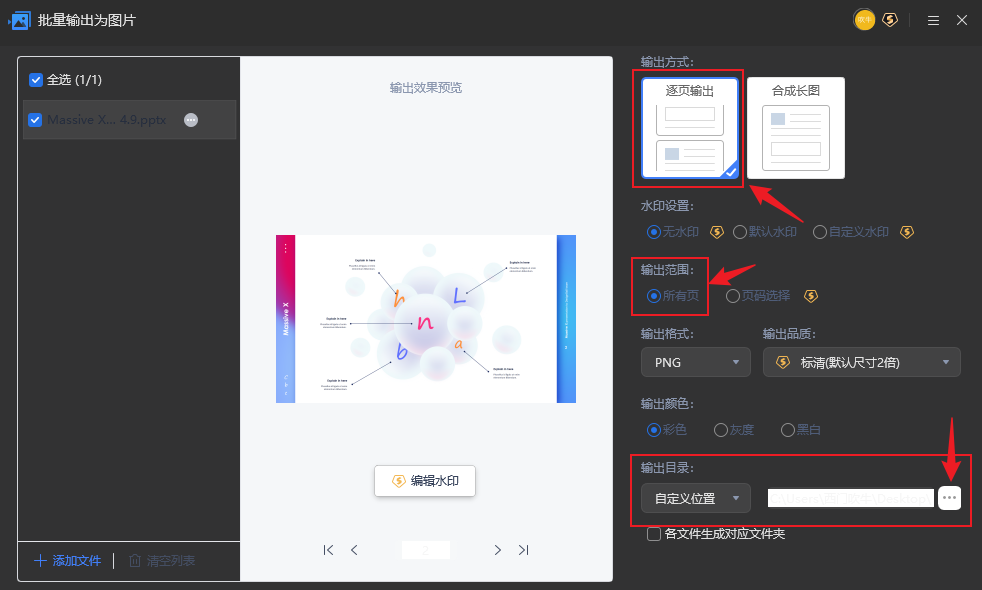Select the 合成长图 output mode card

click(795, 128)
